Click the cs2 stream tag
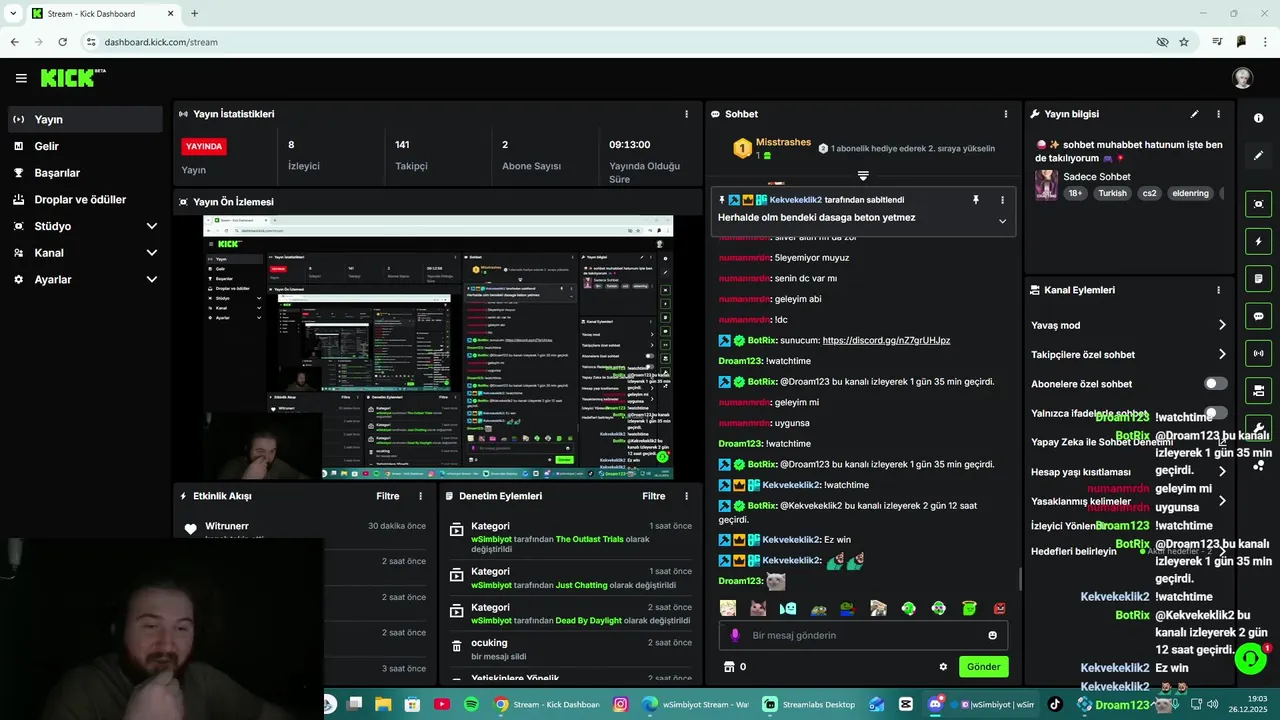 [x=1149, y=193]
